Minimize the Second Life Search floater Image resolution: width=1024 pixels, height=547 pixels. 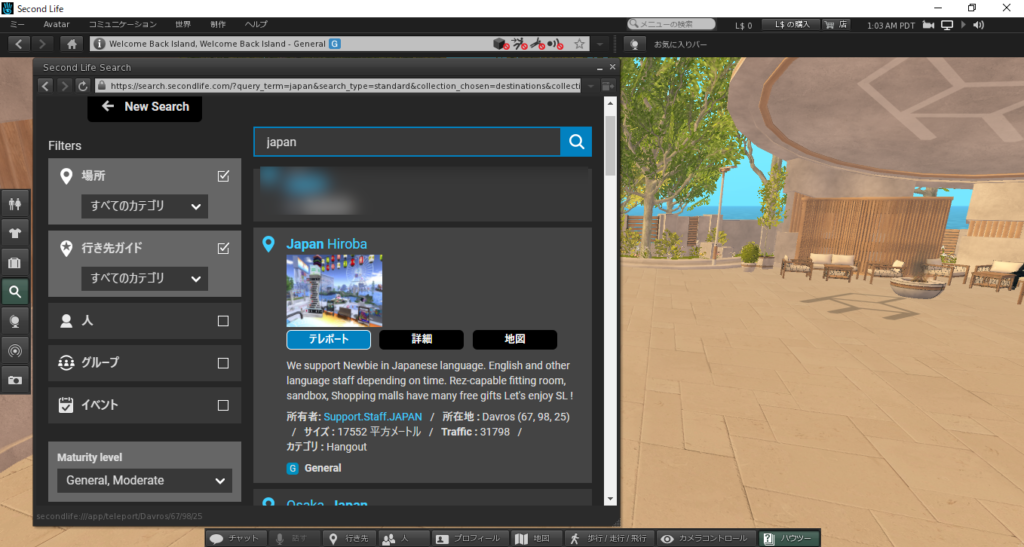pyautogui.click(x=599, y=67)
